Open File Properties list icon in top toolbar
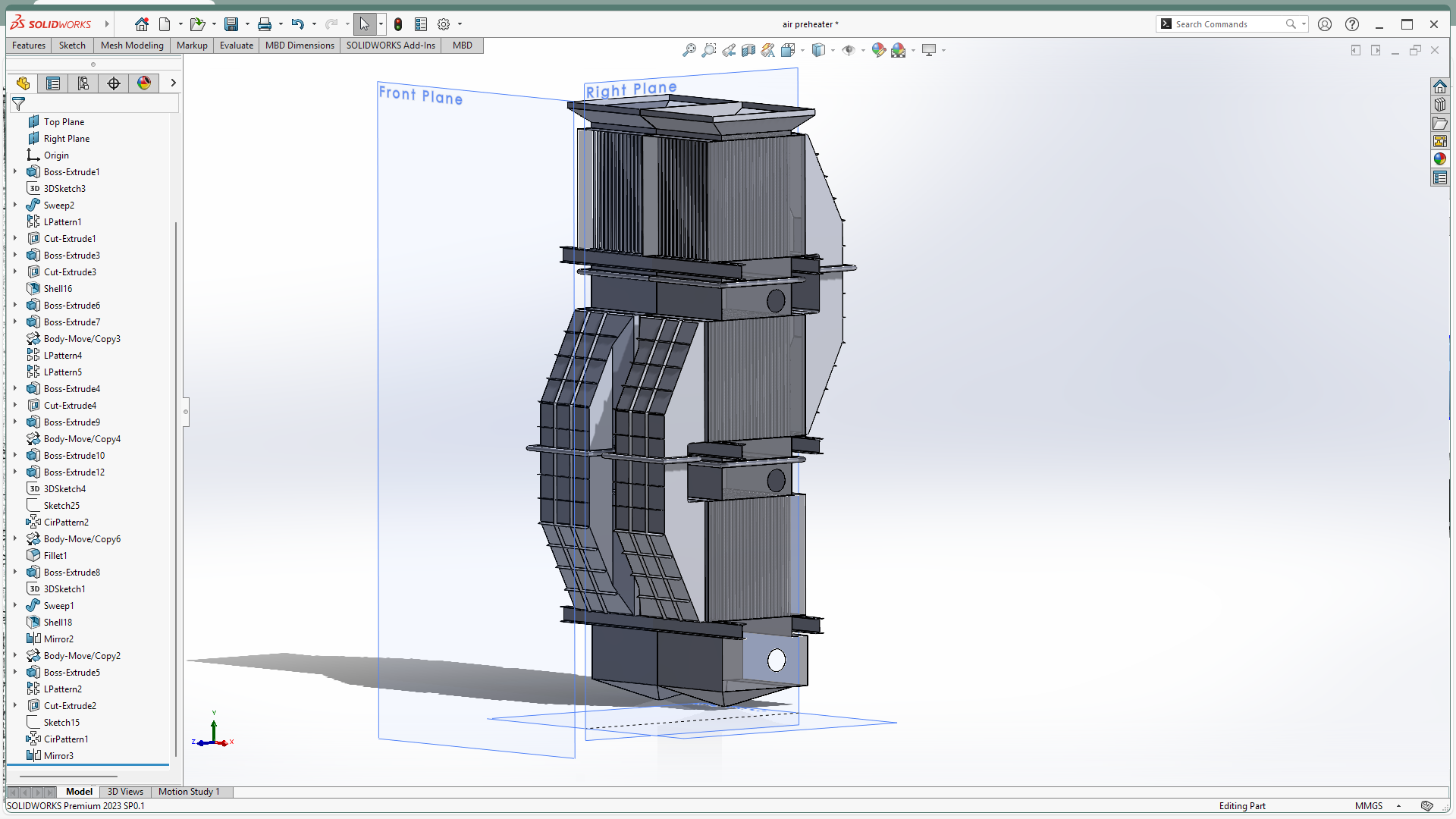1456x819 pixels. point(421,24)
